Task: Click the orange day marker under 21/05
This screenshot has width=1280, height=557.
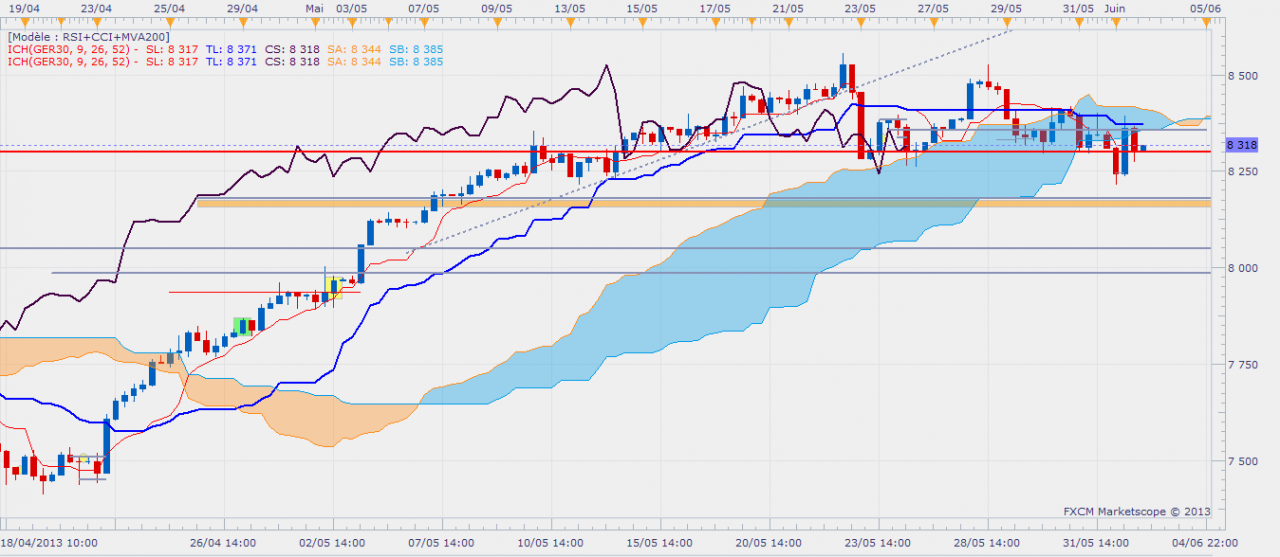Action: coord(788,21)
